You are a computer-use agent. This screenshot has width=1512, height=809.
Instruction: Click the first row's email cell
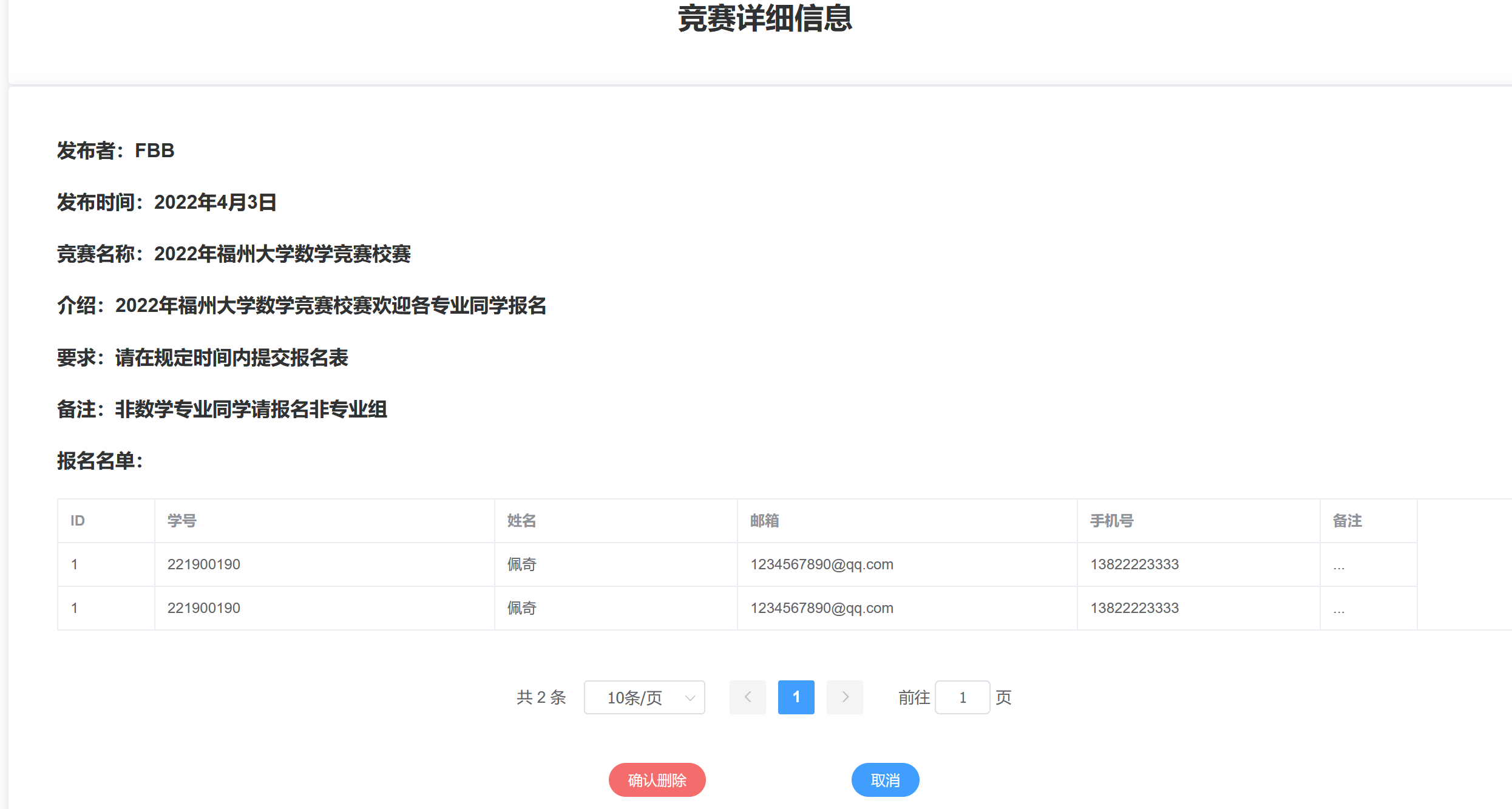tap(822, 564)
